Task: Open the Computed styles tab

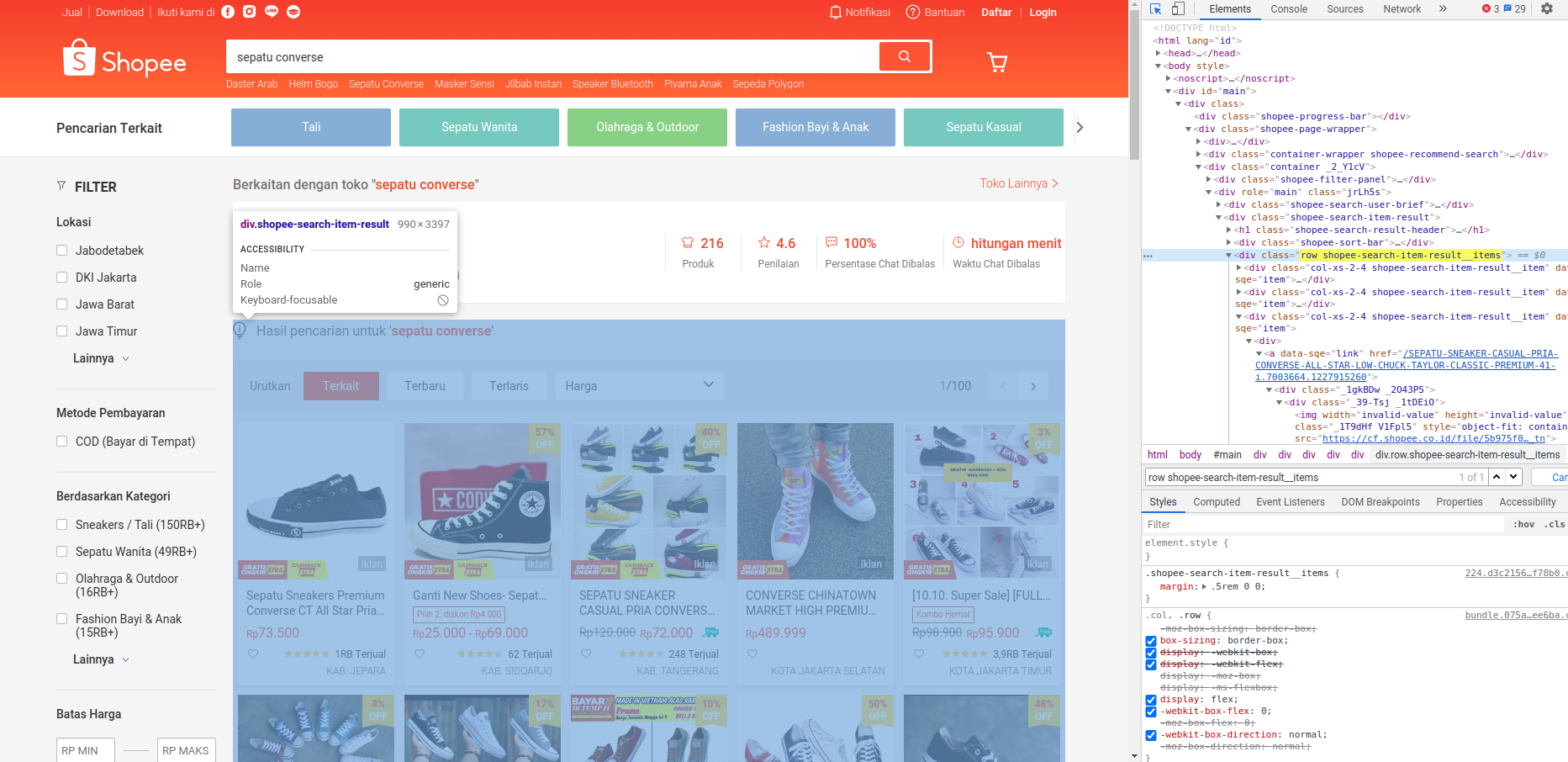Action: pos(1216,502)
